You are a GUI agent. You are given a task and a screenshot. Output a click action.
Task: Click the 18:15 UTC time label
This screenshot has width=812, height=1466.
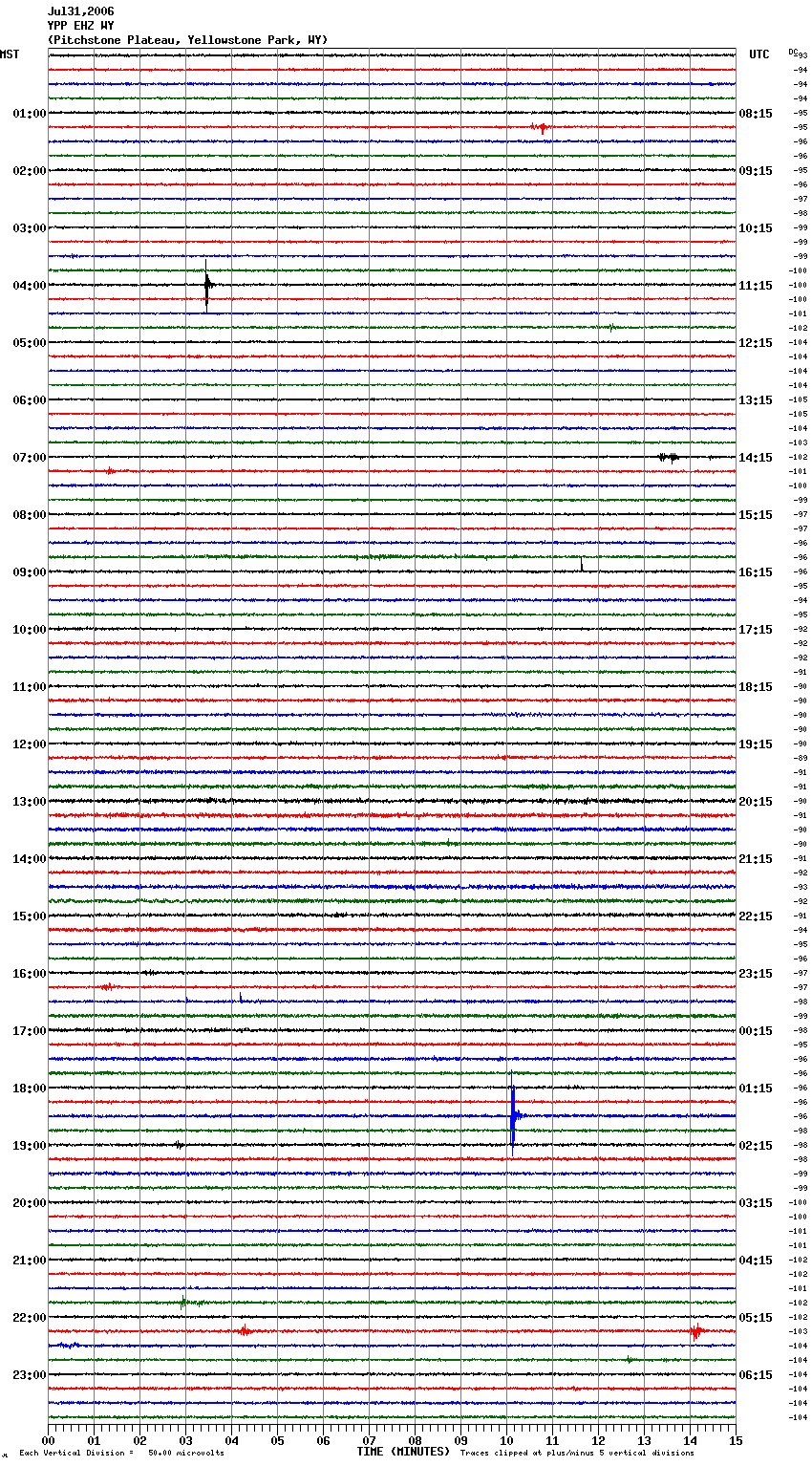(756, 687)
